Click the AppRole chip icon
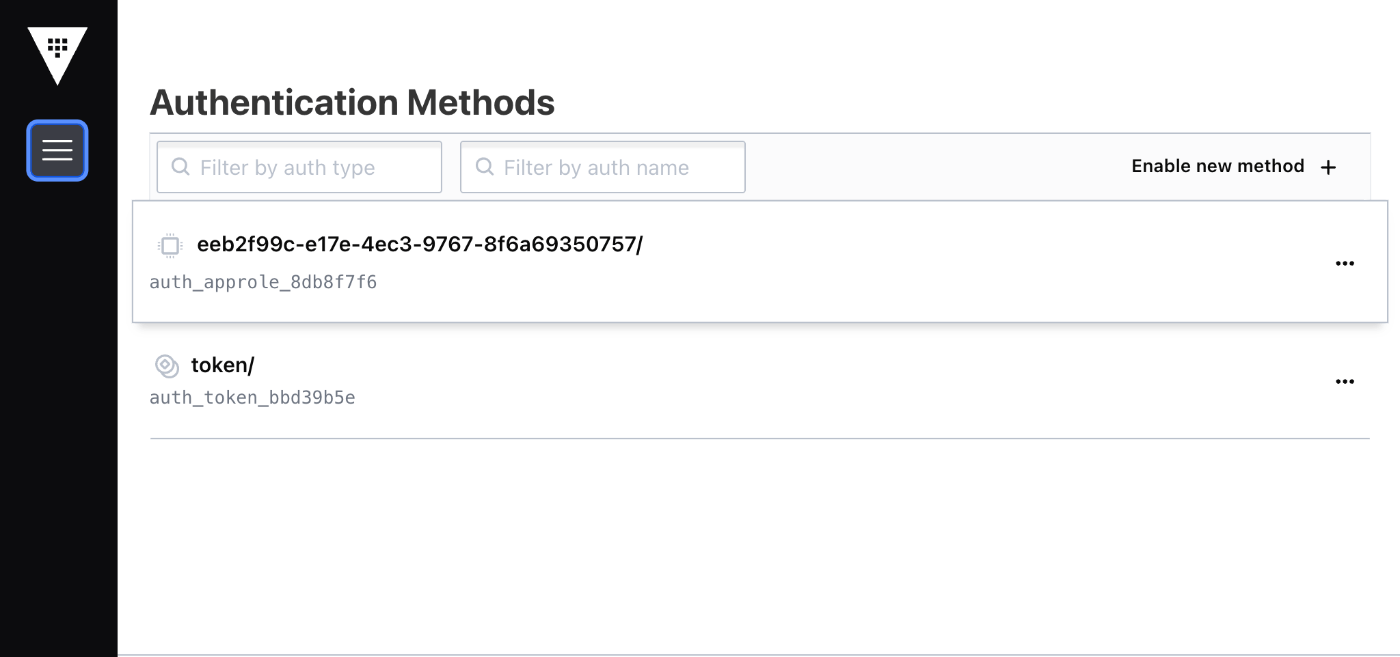 pyautogui.click(x=170, y=245)
